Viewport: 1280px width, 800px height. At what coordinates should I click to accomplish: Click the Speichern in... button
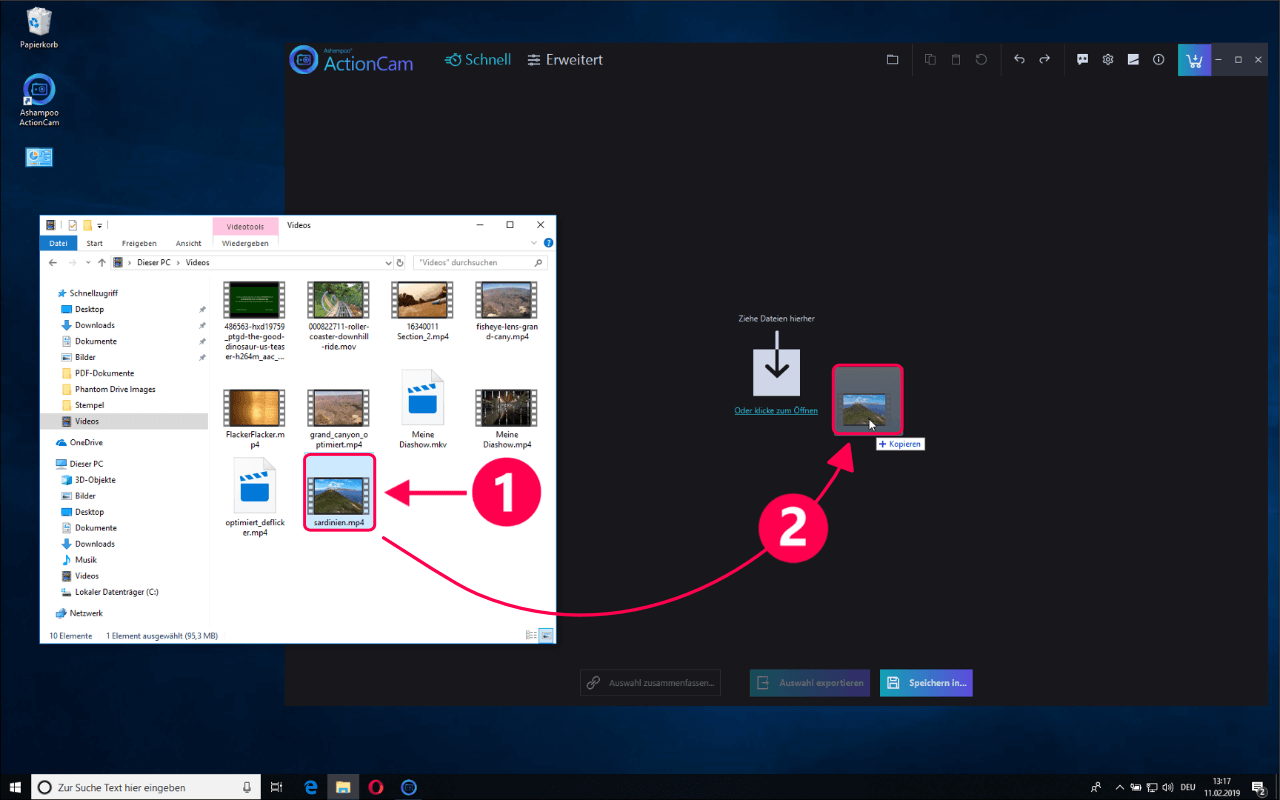[926, 683]
